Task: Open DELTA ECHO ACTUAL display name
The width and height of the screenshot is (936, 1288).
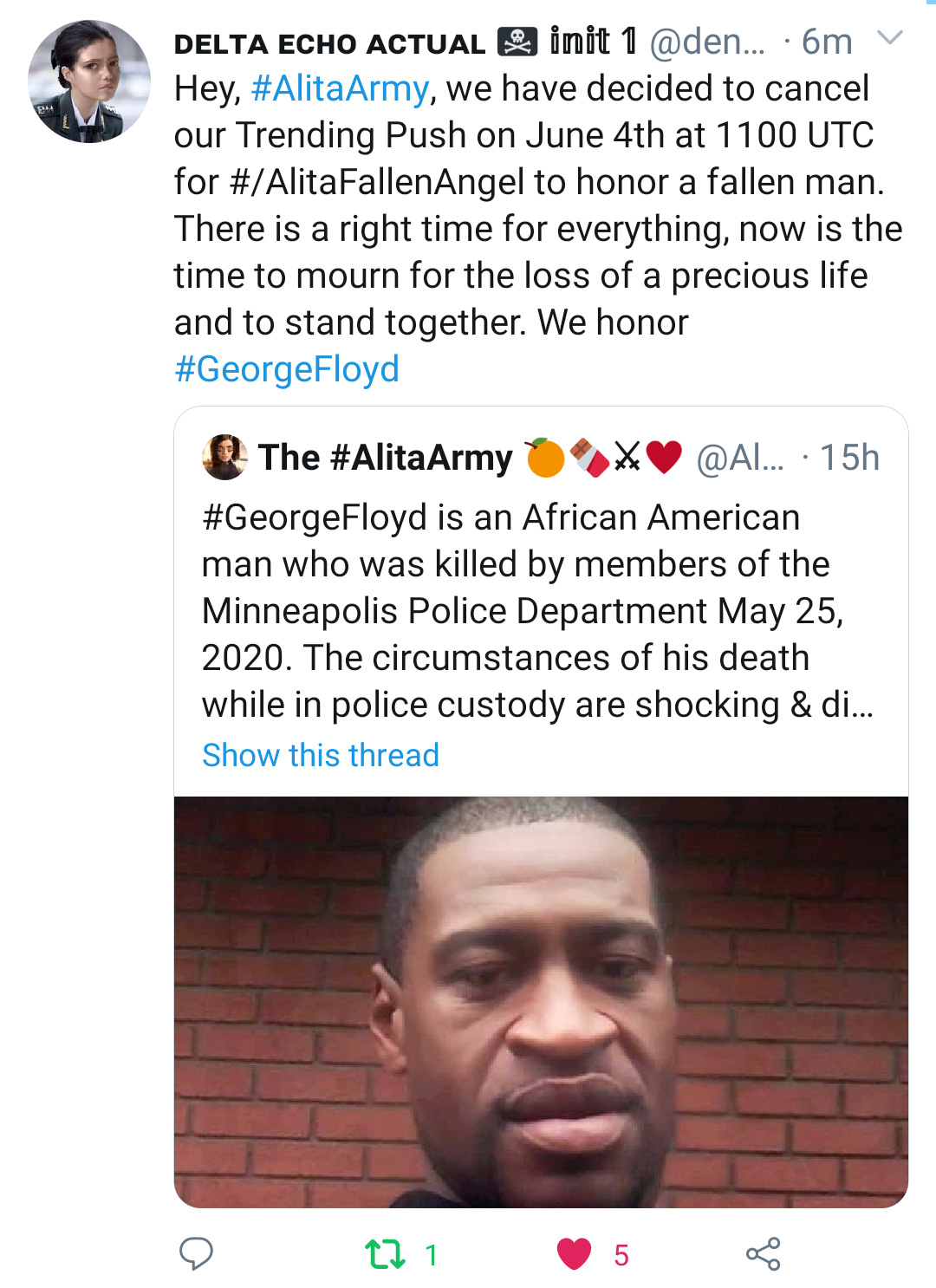Action: click(329, 43)
